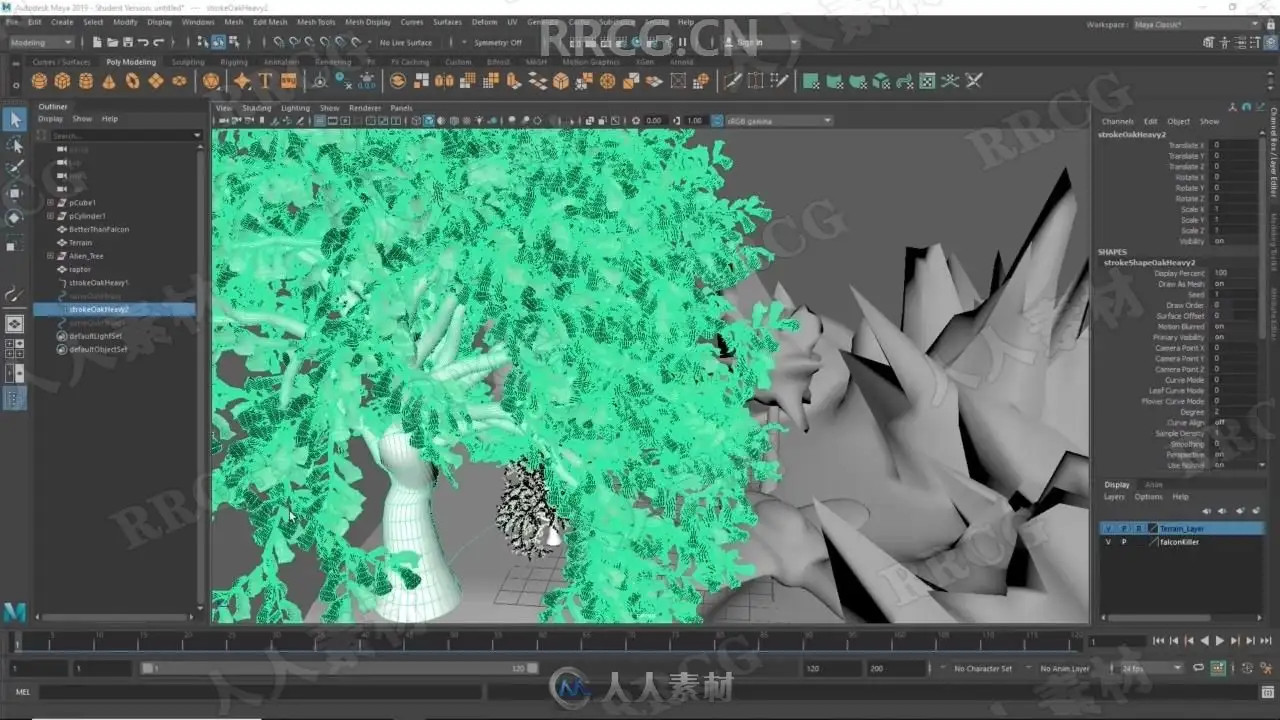The image size is (1280, 720).
Task: Open the 24 fps frame rate dropdown
Action: [1151, 668]
